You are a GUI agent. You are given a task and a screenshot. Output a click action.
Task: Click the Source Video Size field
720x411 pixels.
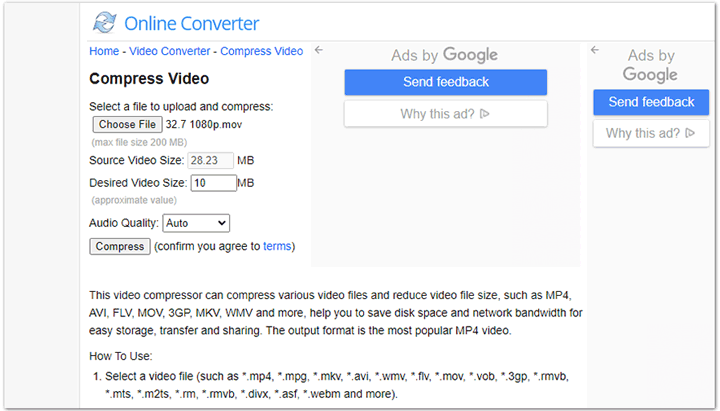[209, 160]
